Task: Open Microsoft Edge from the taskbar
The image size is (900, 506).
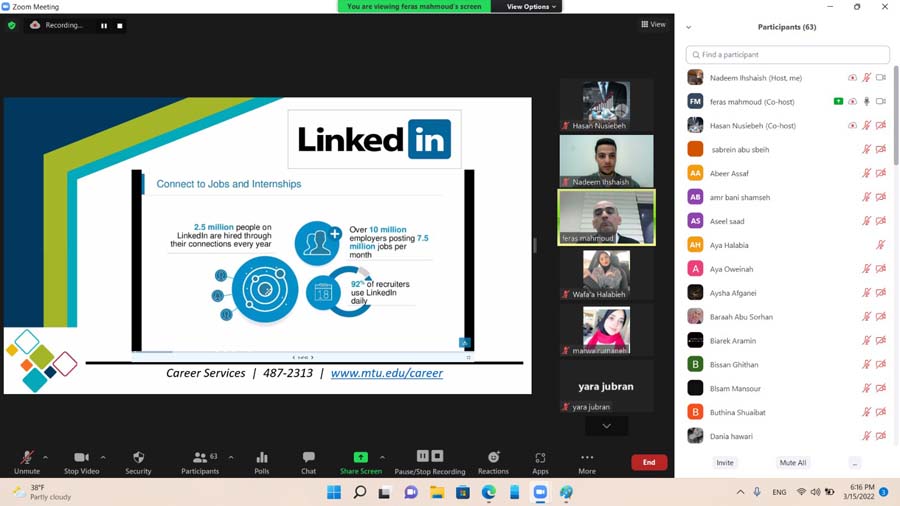Action: coord(488,492)
